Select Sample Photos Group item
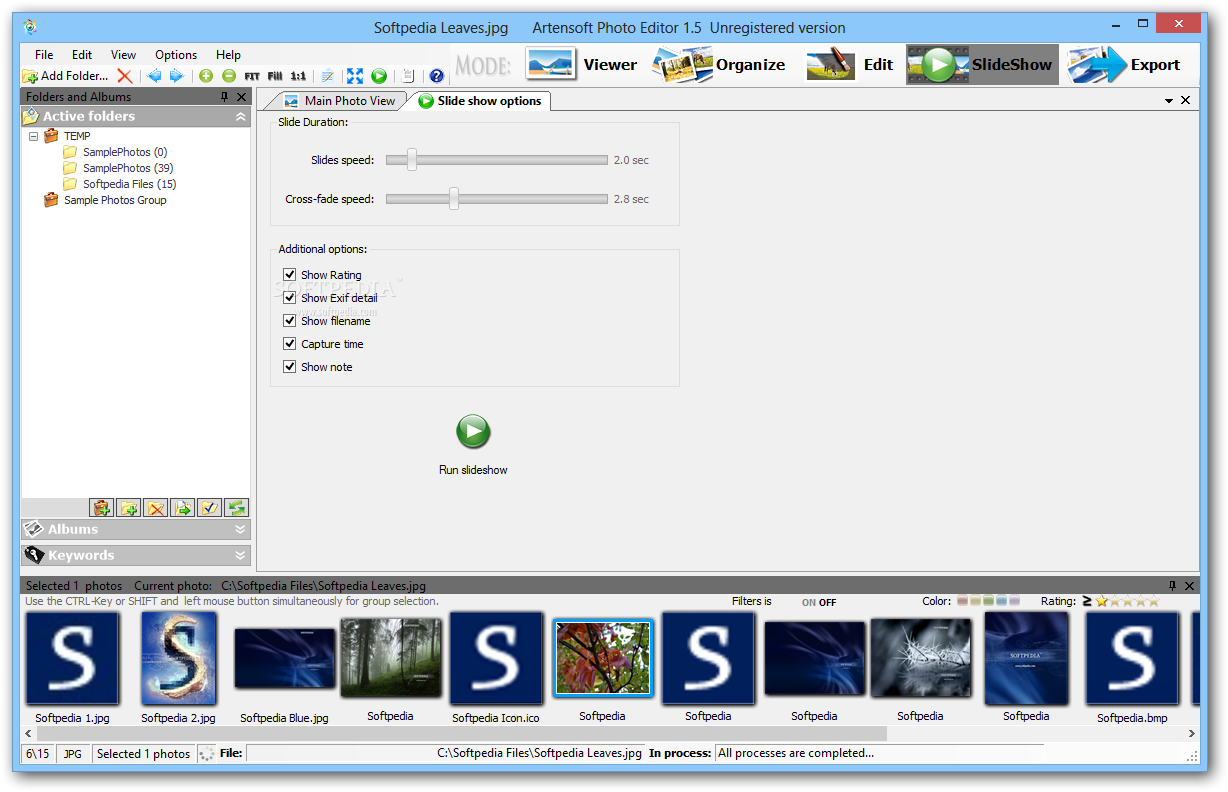The width and height of the screenshot is (1228, 792). 105,200
